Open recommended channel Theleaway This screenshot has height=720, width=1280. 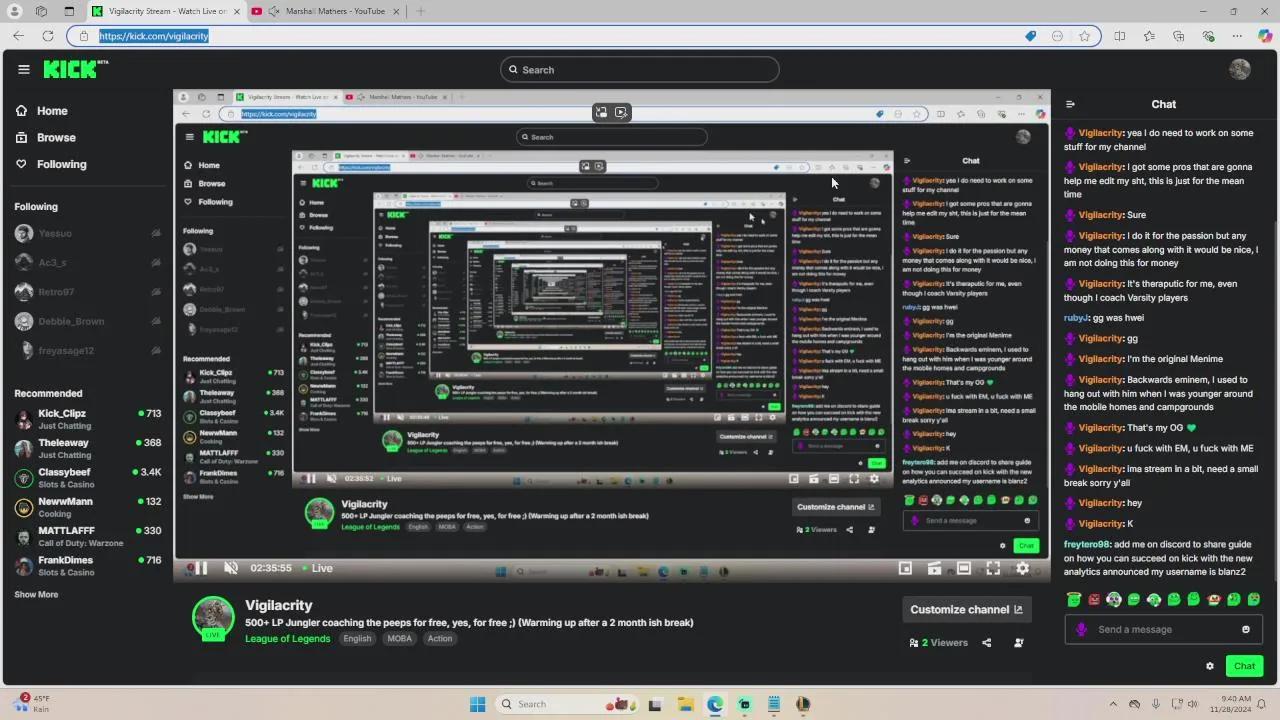point(88,448)
